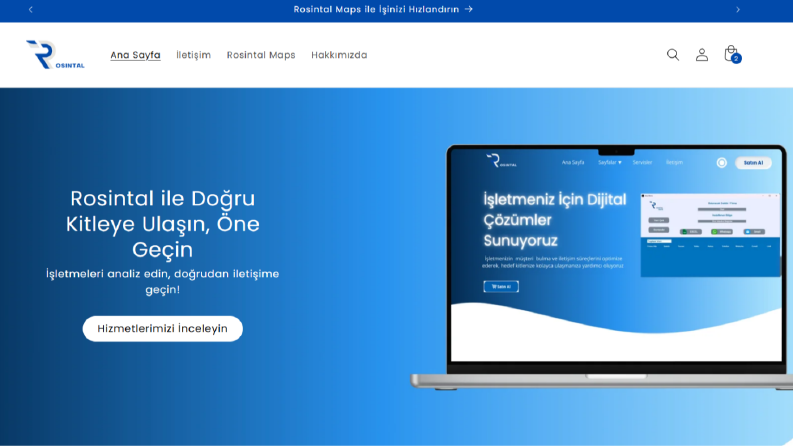Click the Hizmetlerimizi İnceleyin button
This screenshot has width=793, height=446.
[x=162, y=329]
